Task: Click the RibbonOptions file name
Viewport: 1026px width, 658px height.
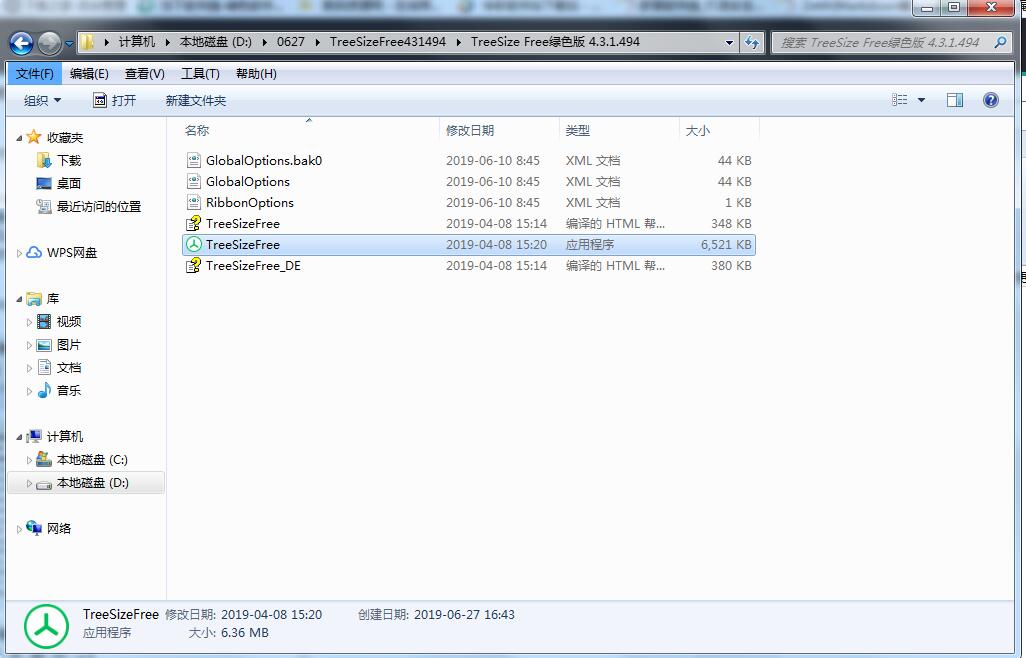Action: tap(250, 202)
